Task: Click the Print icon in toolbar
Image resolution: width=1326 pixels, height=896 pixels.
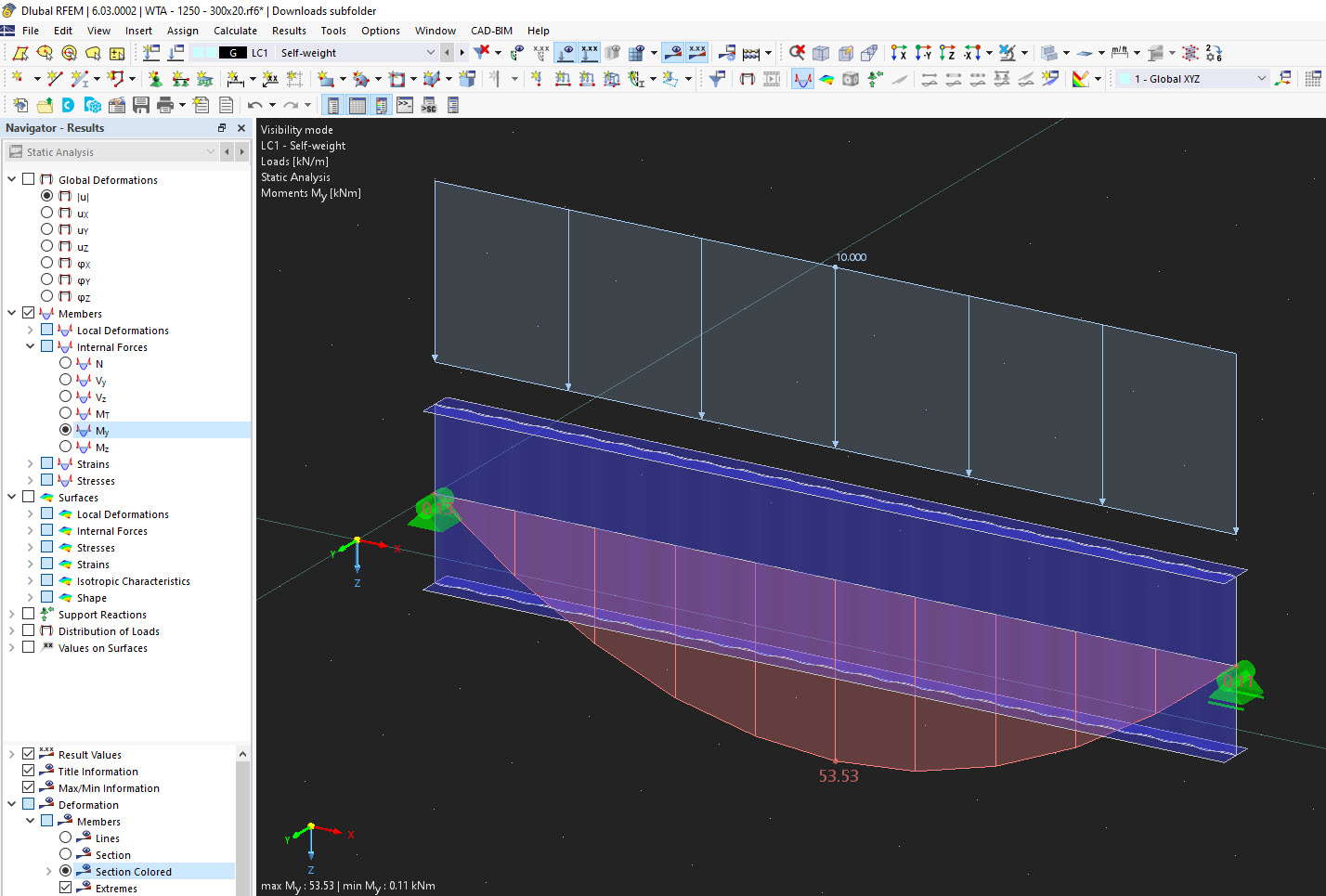Action: tap(165, 105)
